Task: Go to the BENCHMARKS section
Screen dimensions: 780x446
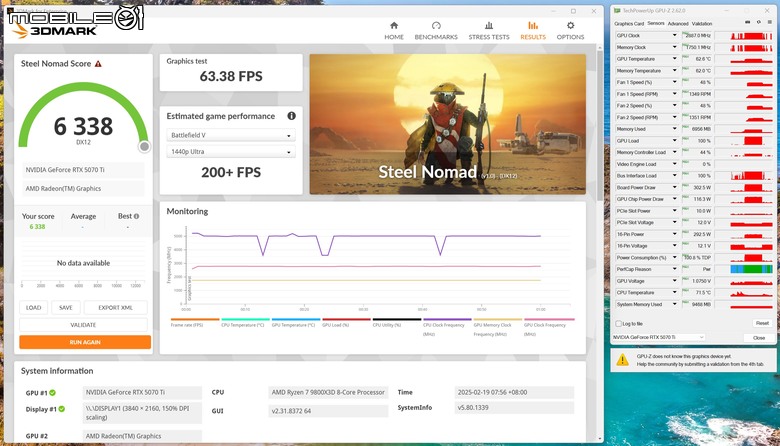Action: tap(436, 31)
